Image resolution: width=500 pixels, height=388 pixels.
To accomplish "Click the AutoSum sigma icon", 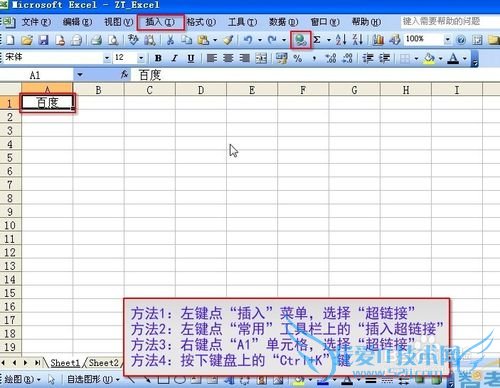I will click(x=317, y=40).
